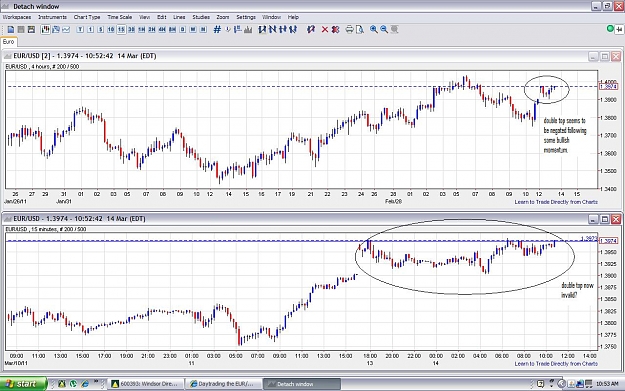The width and height of the screenshot is (625, 391).
Task: Maximize the EUR/USD [2] 4-hour chart window
Action: 605,56
